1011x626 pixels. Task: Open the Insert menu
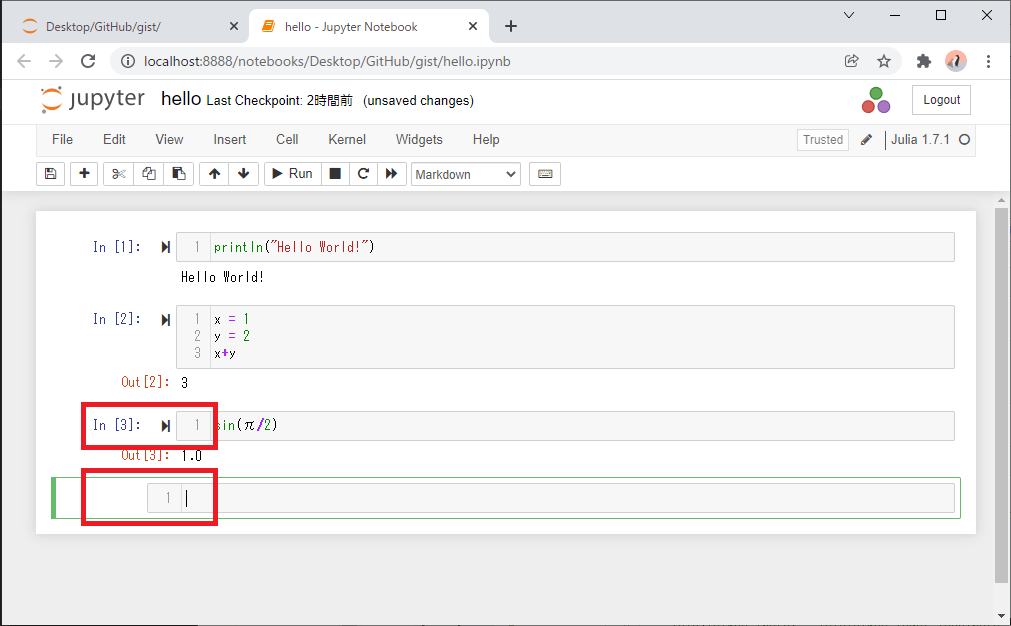pyautogui.click(x=230, y=140)
